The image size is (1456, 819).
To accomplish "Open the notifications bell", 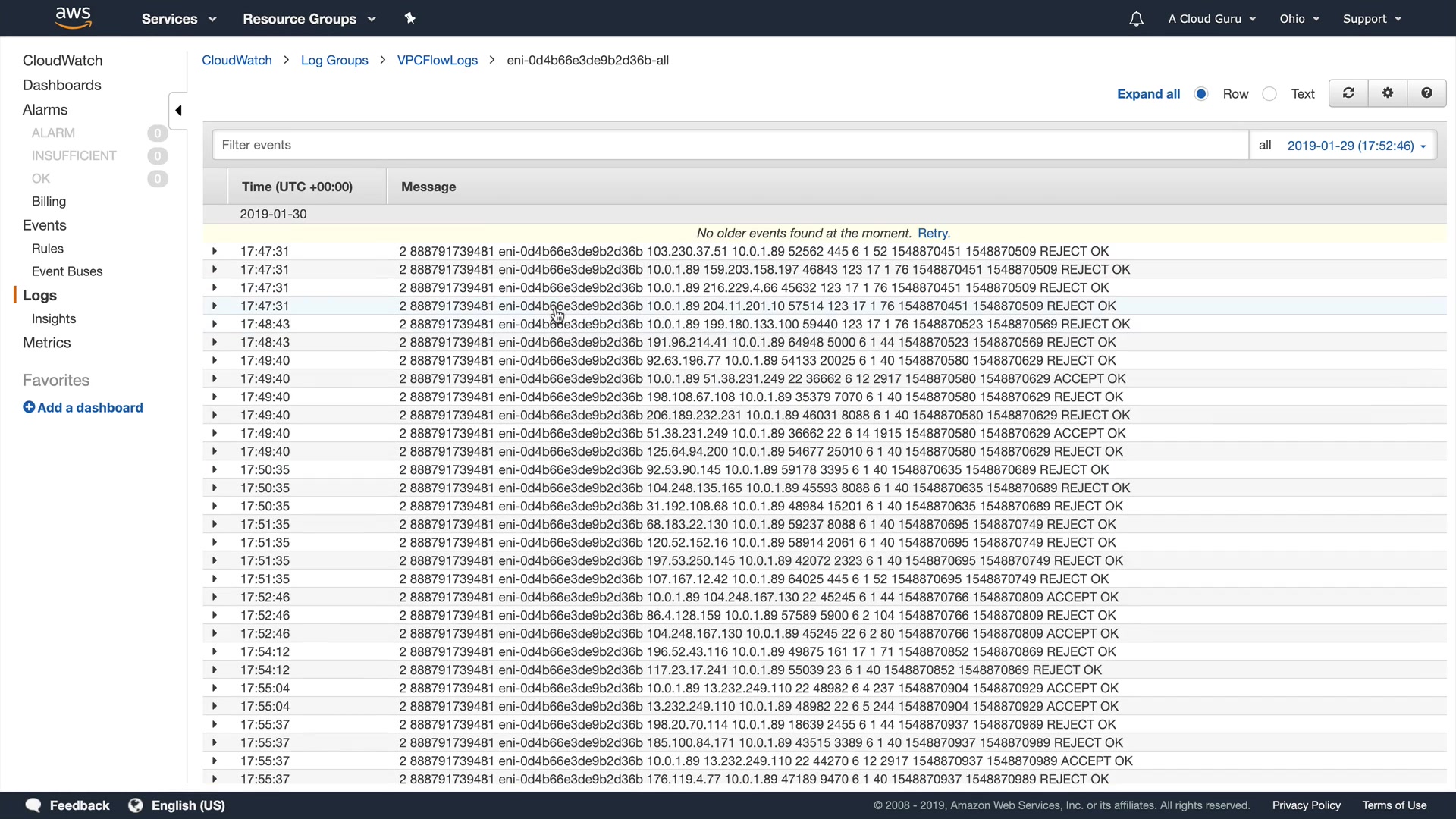I will [x=1136, y=19].
